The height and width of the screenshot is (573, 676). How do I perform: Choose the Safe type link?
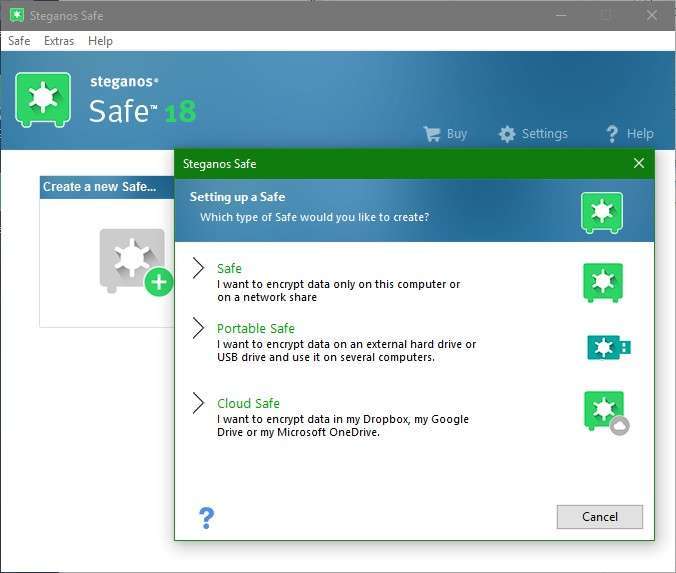coord(229,269)
